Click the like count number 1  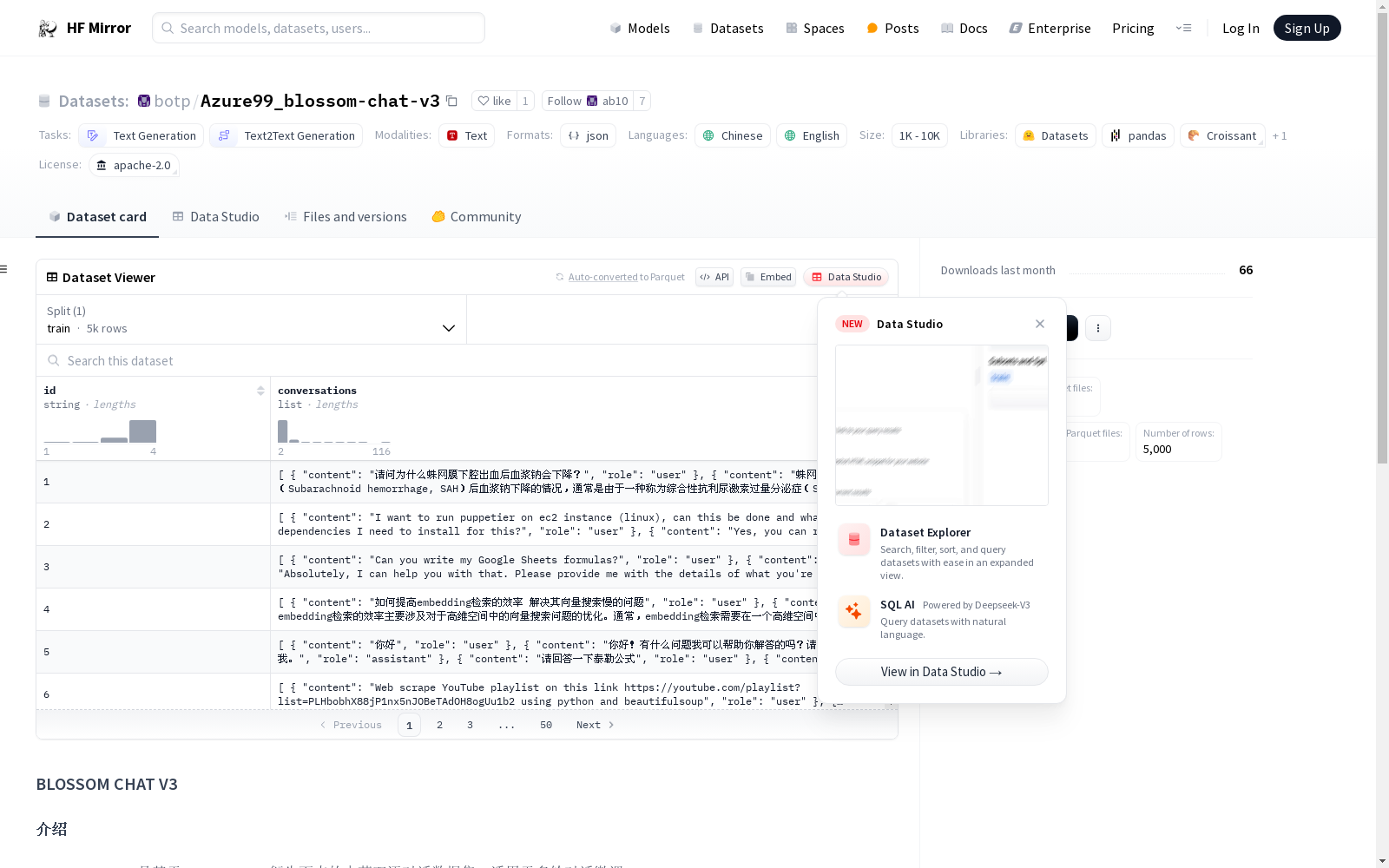[525, 101]
